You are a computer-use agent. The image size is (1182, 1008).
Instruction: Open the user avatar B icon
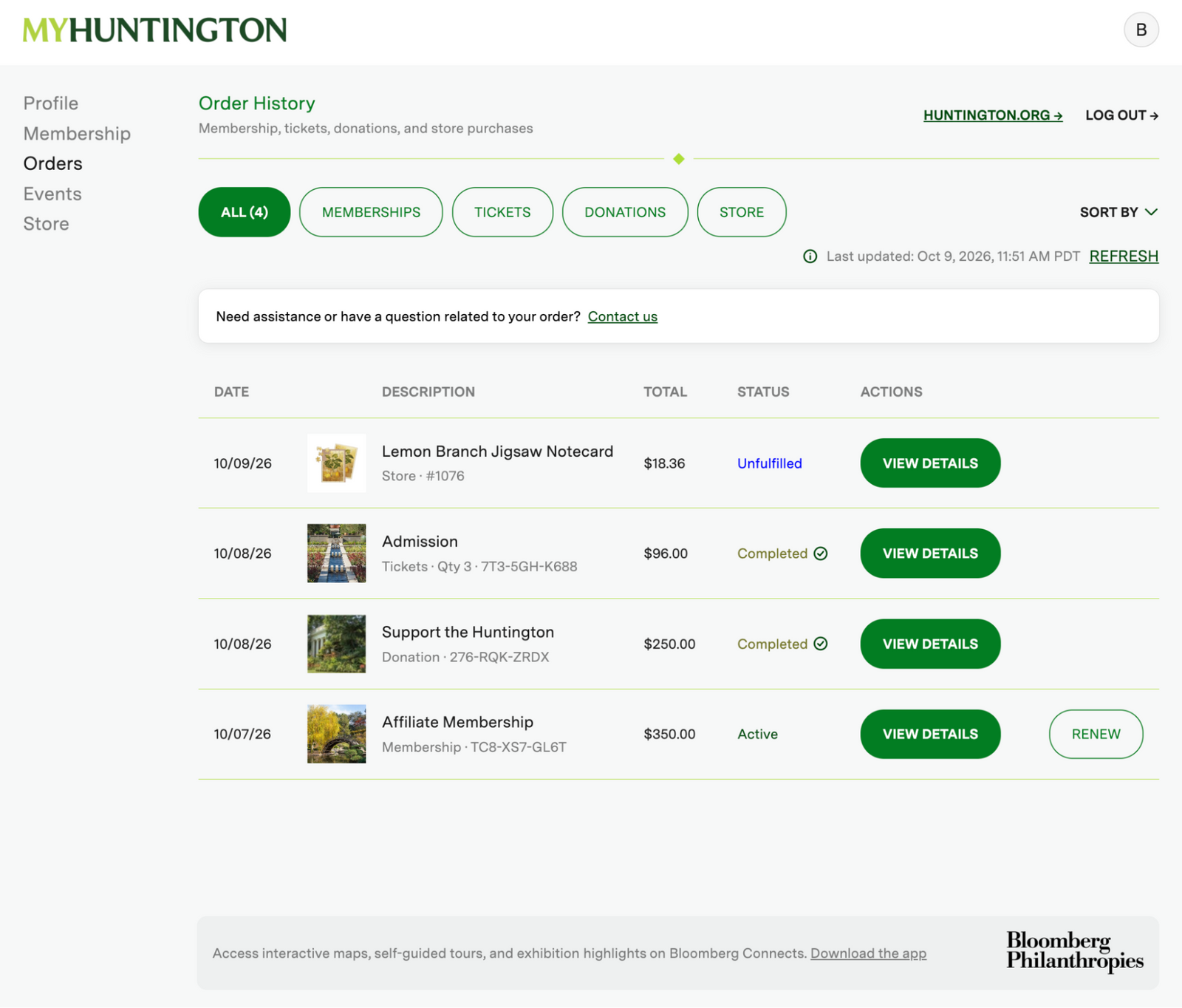point(1141,30)
